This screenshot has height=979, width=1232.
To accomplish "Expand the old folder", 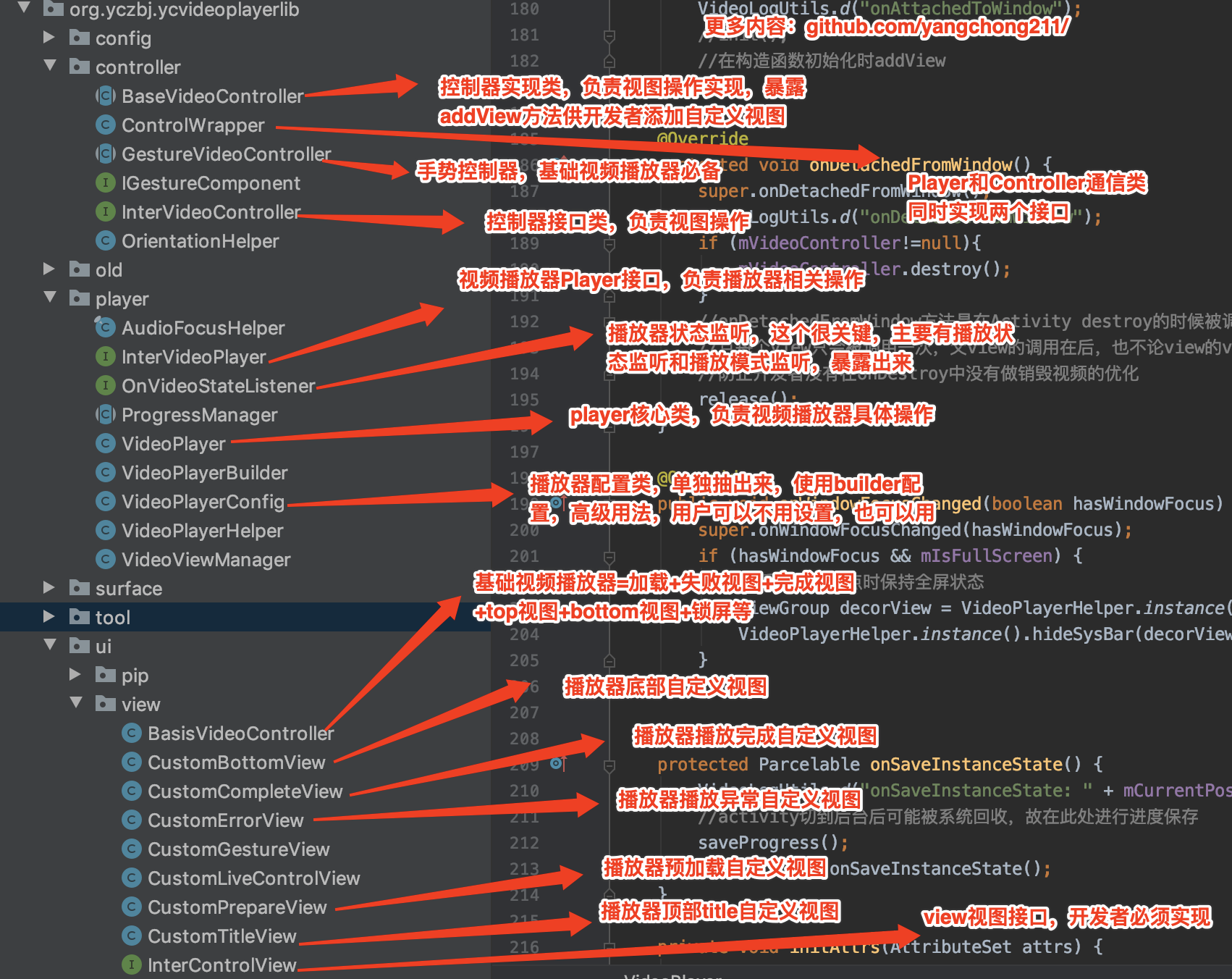I will pyautogui.click(x=49, y=269).
